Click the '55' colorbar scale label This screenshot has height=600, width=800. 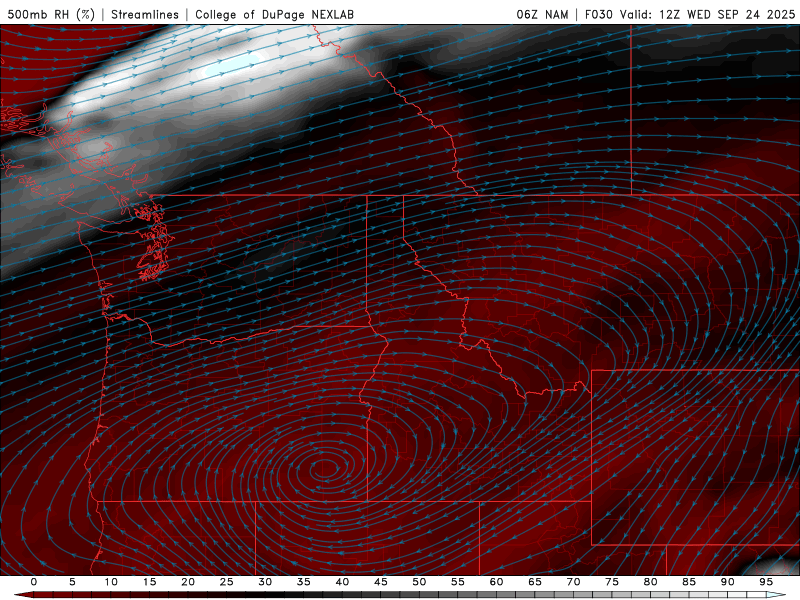458,582
